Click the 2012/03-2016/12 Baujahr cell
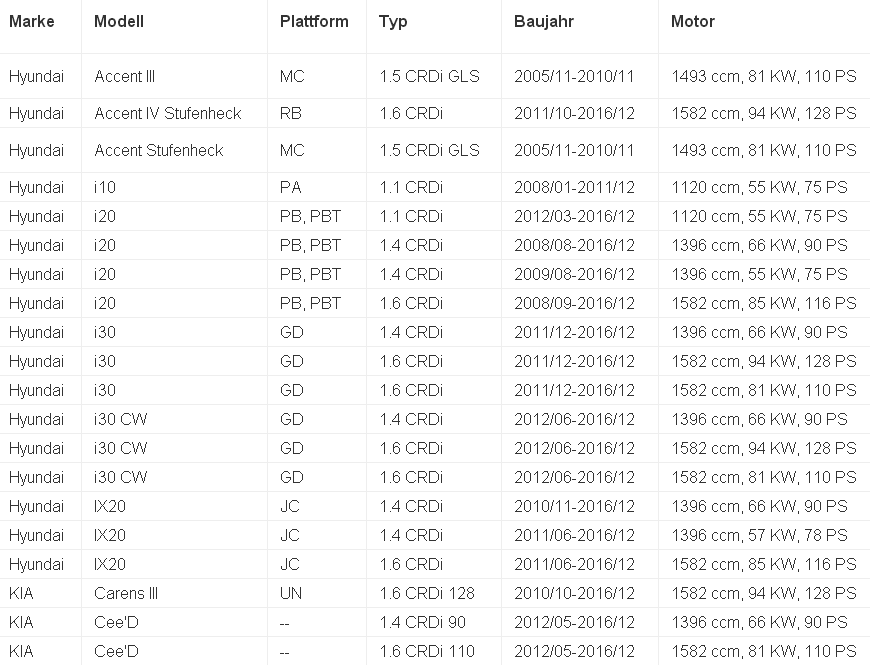Image resolution: width=870 pixels, height=665 pixels. click(574, 216)
